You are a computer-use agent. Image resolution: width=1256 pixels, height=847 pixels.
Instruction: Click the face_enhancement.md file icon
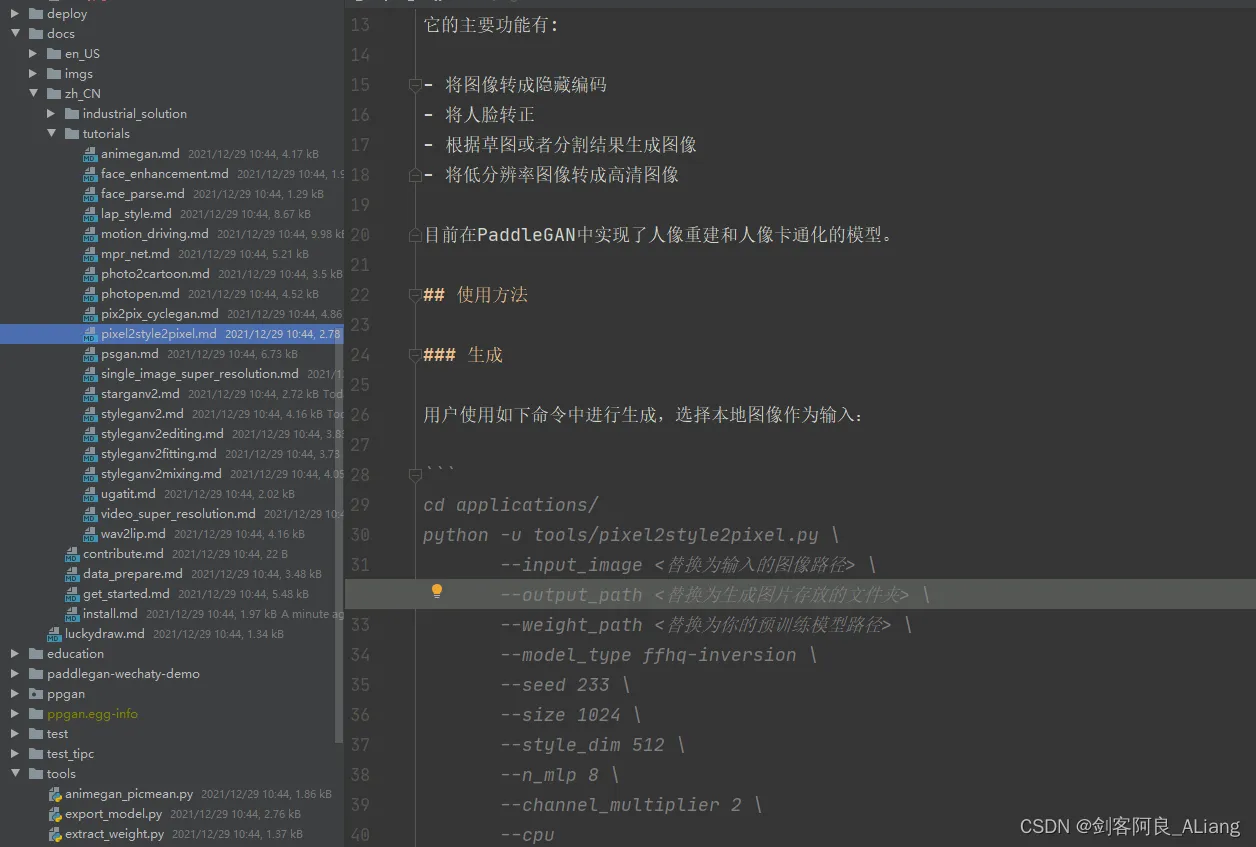pyautogui.click(x=90, y=174)
